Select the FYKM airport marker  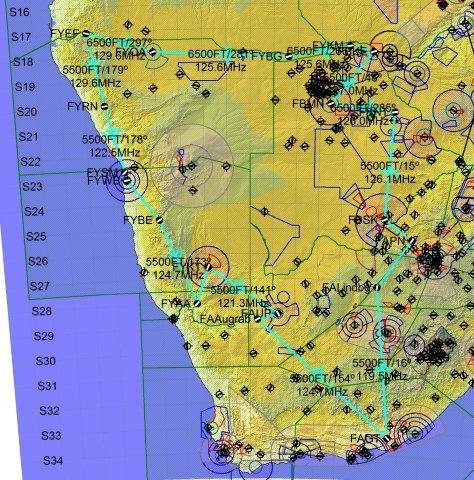(x=350, y=45)
